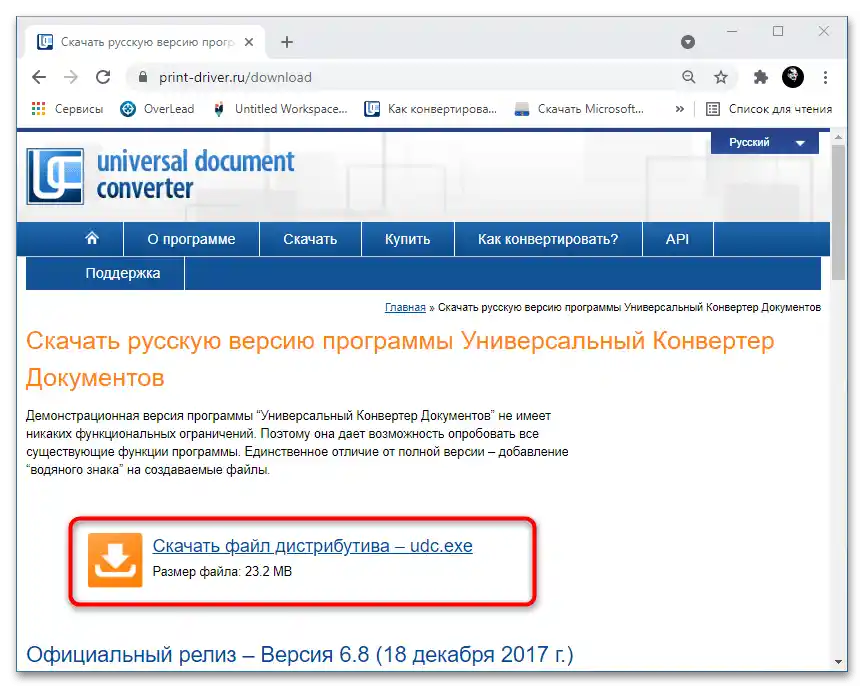This screenshot has width=864, height=688.
Task: Open Как конвертирова... bookmark
Action: pyautogui.click(x=431, y=109)
